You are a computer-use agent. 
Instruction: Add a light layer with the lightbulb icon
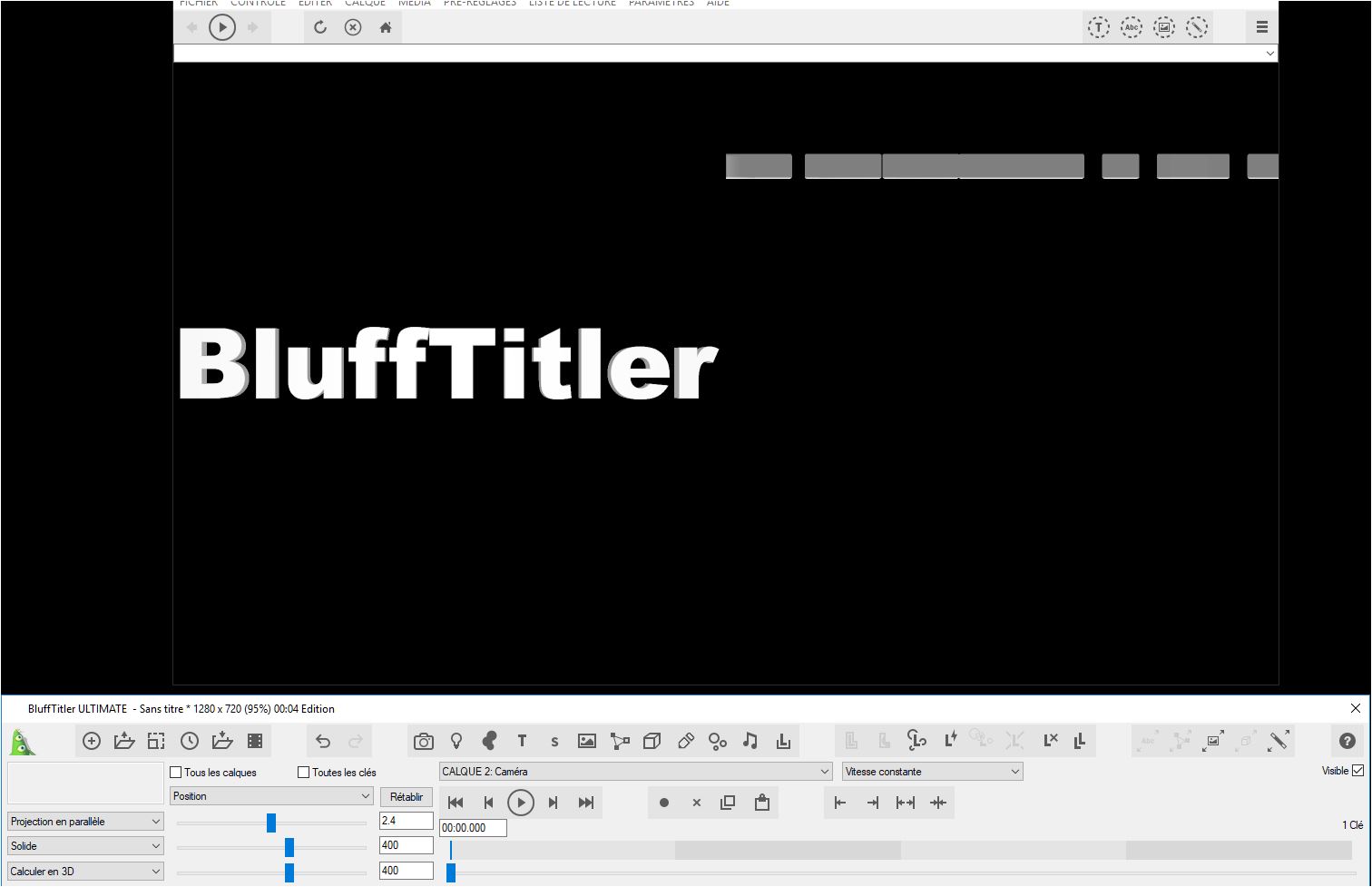456,741
